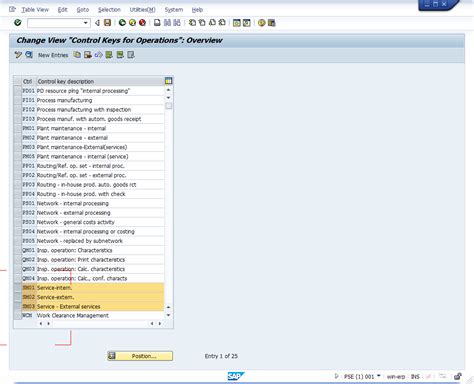Click INS indicator in status bar
The height and width of the screenshot is (384, 474).
(415, 376)
